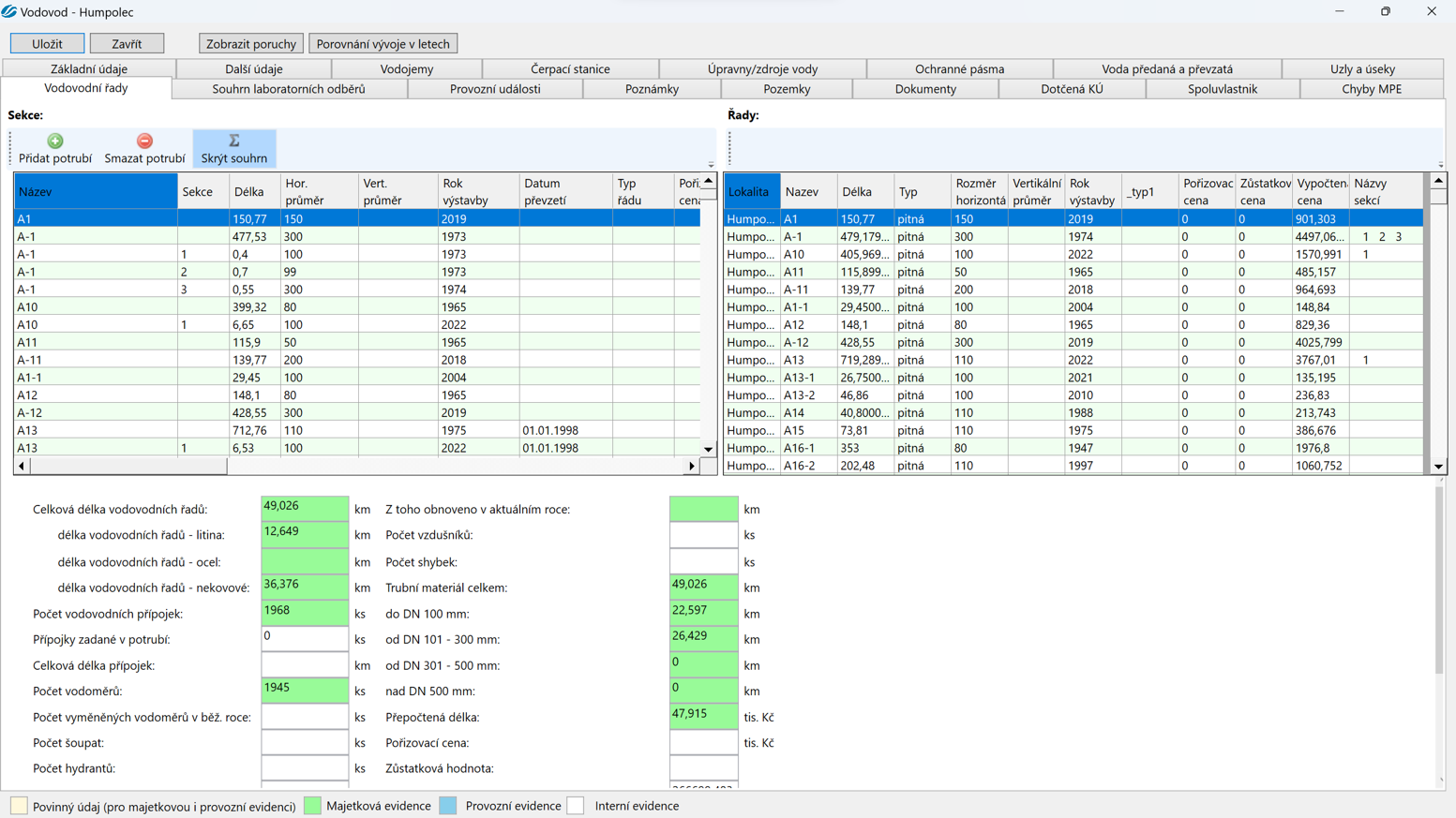Click Počet vodoměrů field
This screenshot has width=1456, height=818.
pos(305,691)
